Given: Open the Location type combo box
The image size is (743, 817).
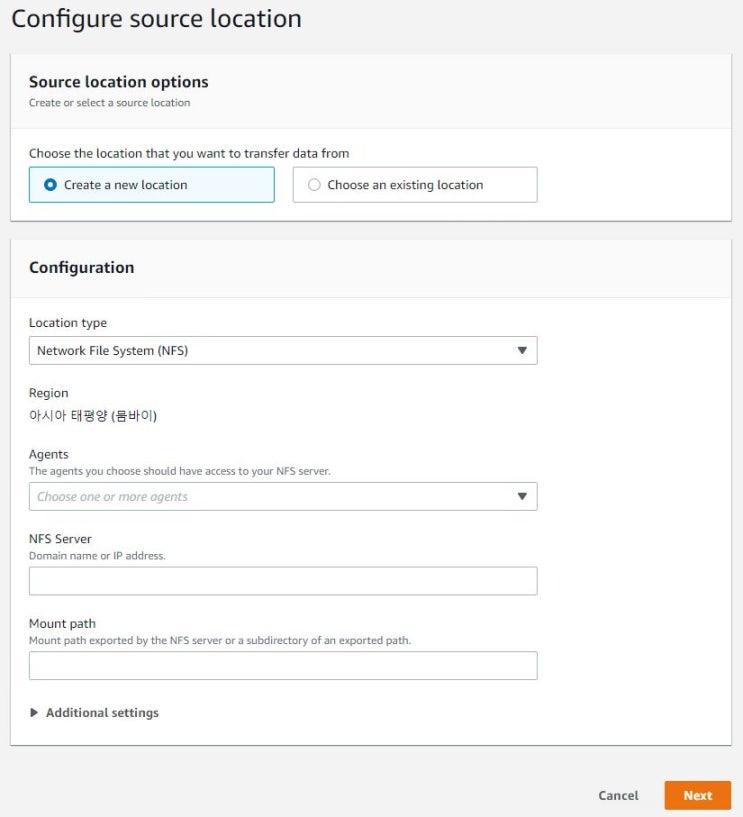Looking at the screenshot, I should pyautogui.click(x=283, y=350).
